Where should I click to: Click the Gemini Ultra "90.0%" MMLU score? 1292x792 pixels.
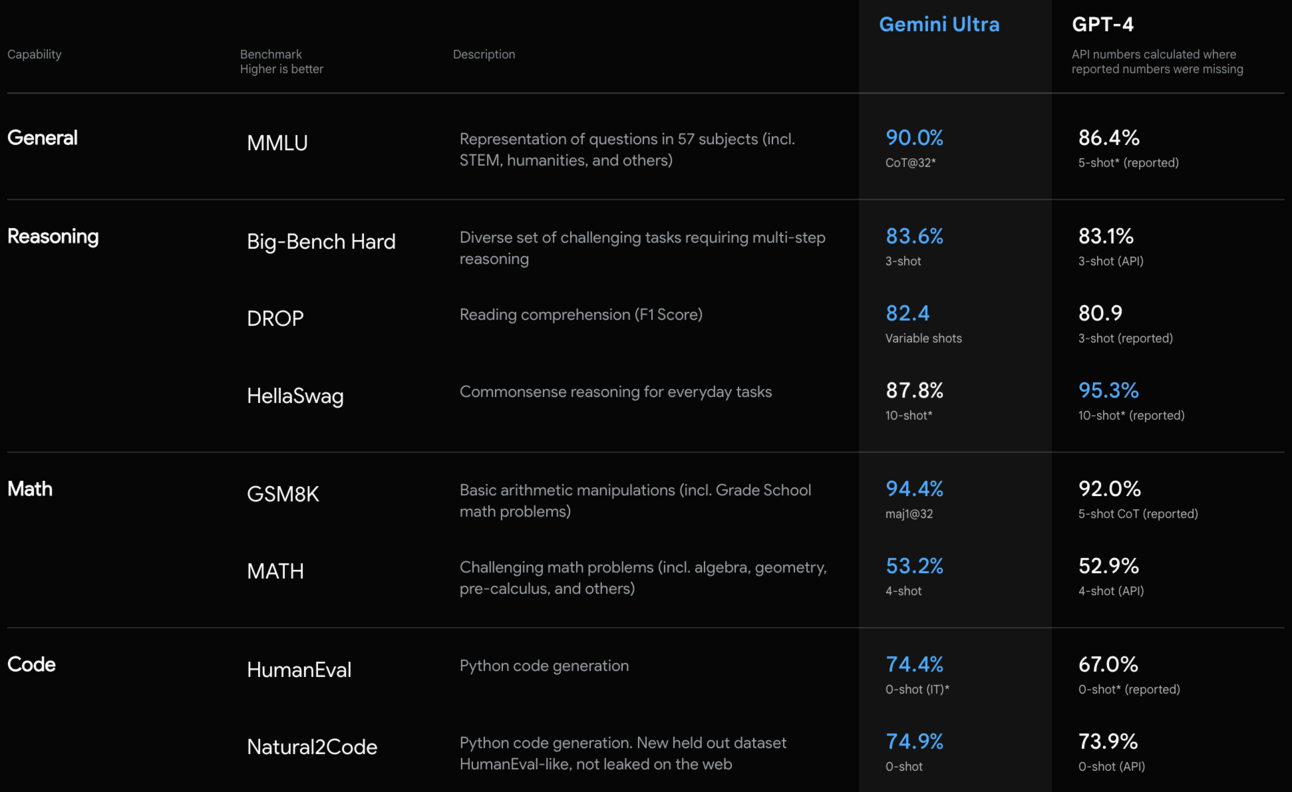click(914, 138)
